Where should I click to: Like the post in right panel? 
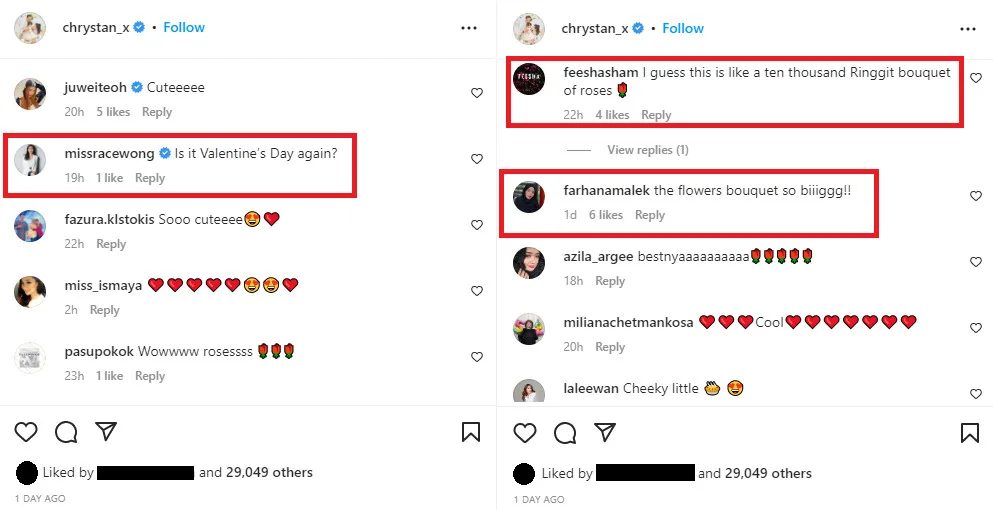click(x=525, y=433)
